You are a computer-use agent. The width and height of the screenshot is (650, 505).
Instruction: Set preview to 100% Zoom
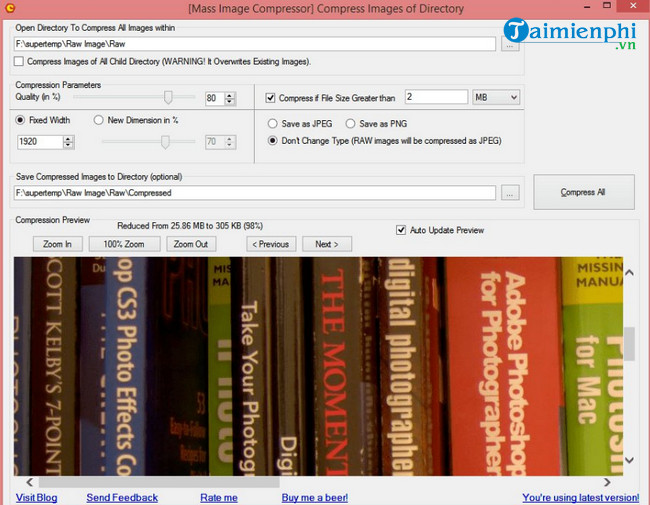(x=124, y=244)
